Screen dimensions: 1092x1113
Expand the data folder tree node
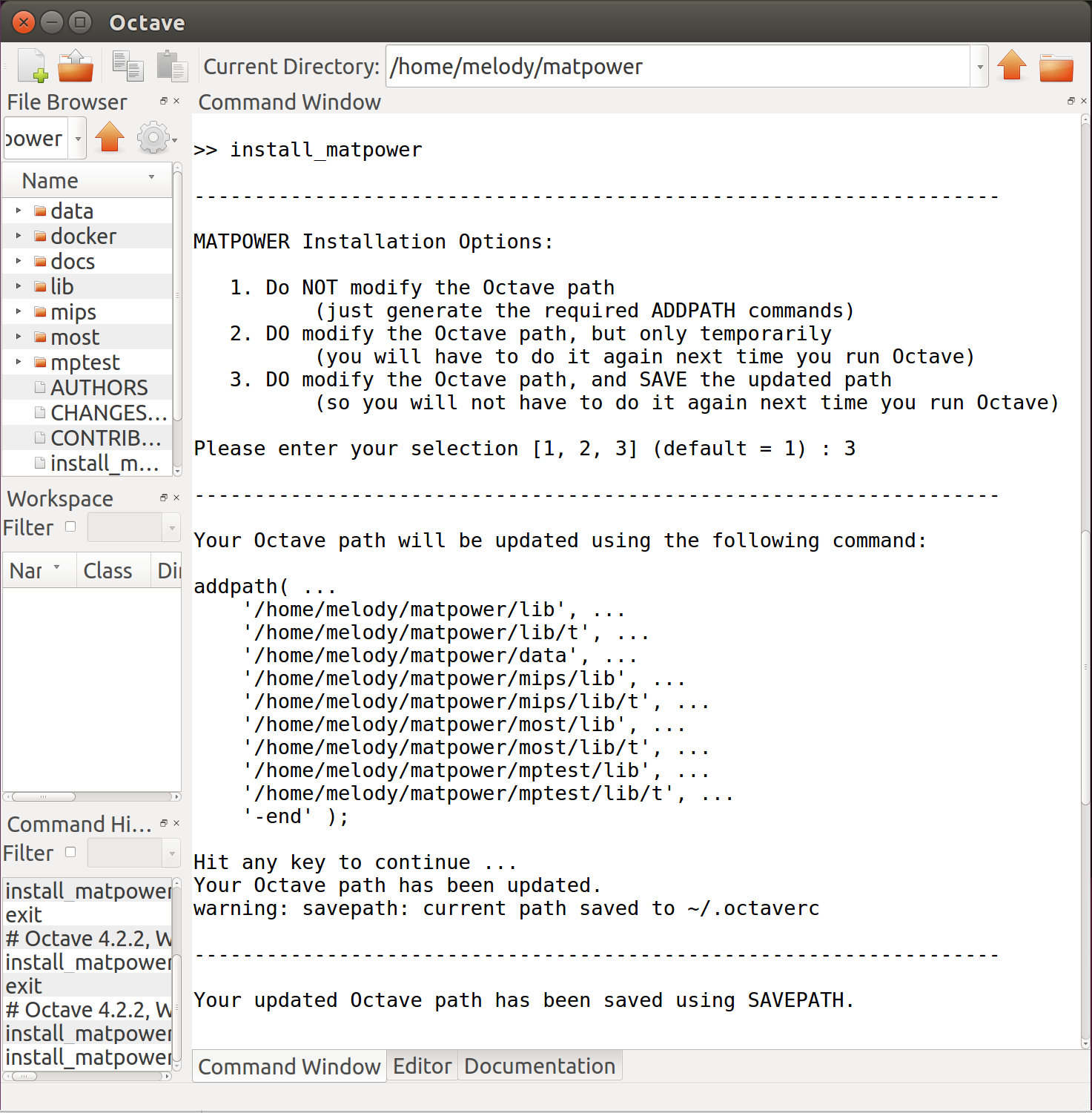coord(19,211)
